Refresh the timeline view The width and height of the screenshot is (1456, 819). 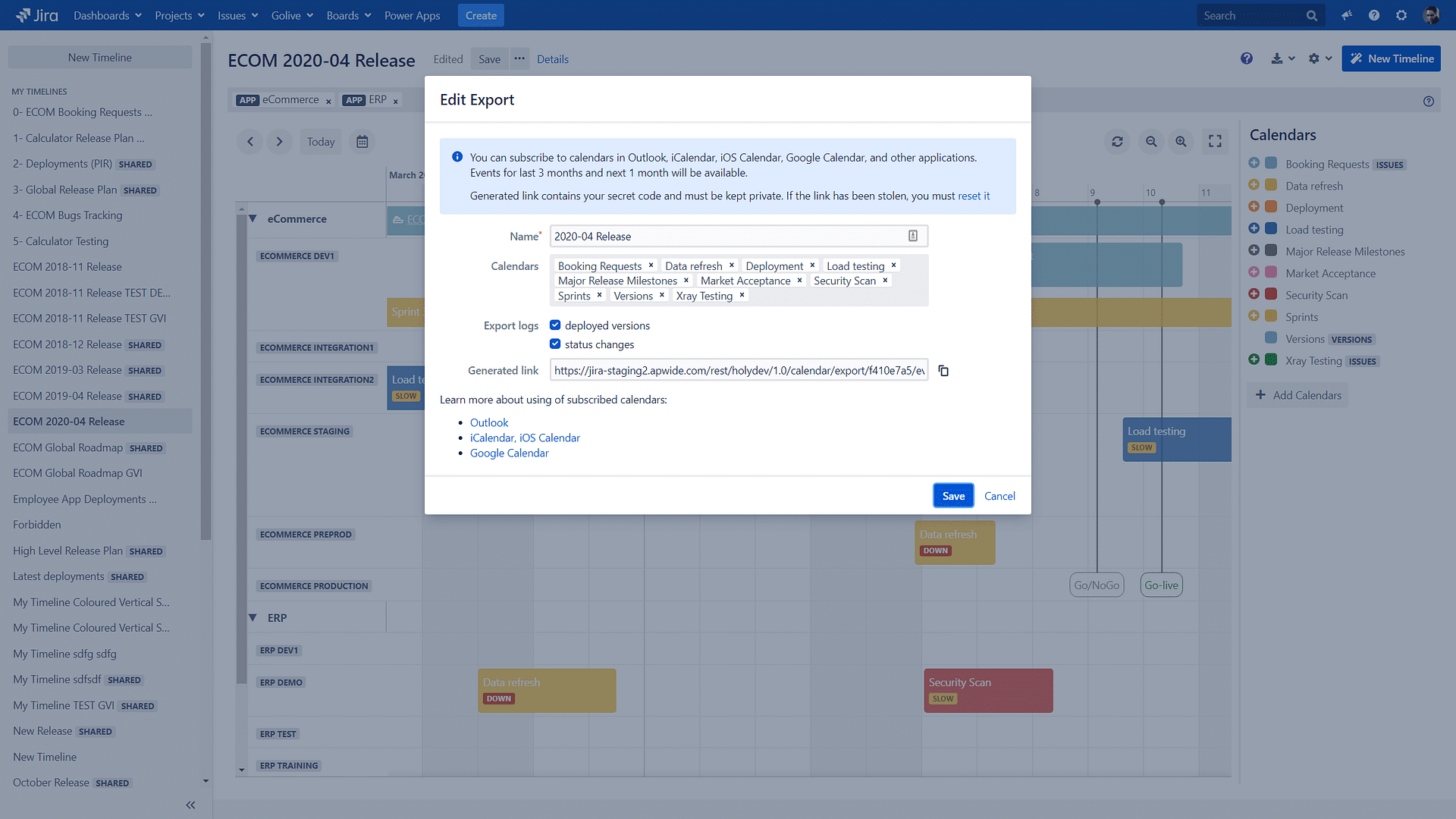tap(1117, 141)
